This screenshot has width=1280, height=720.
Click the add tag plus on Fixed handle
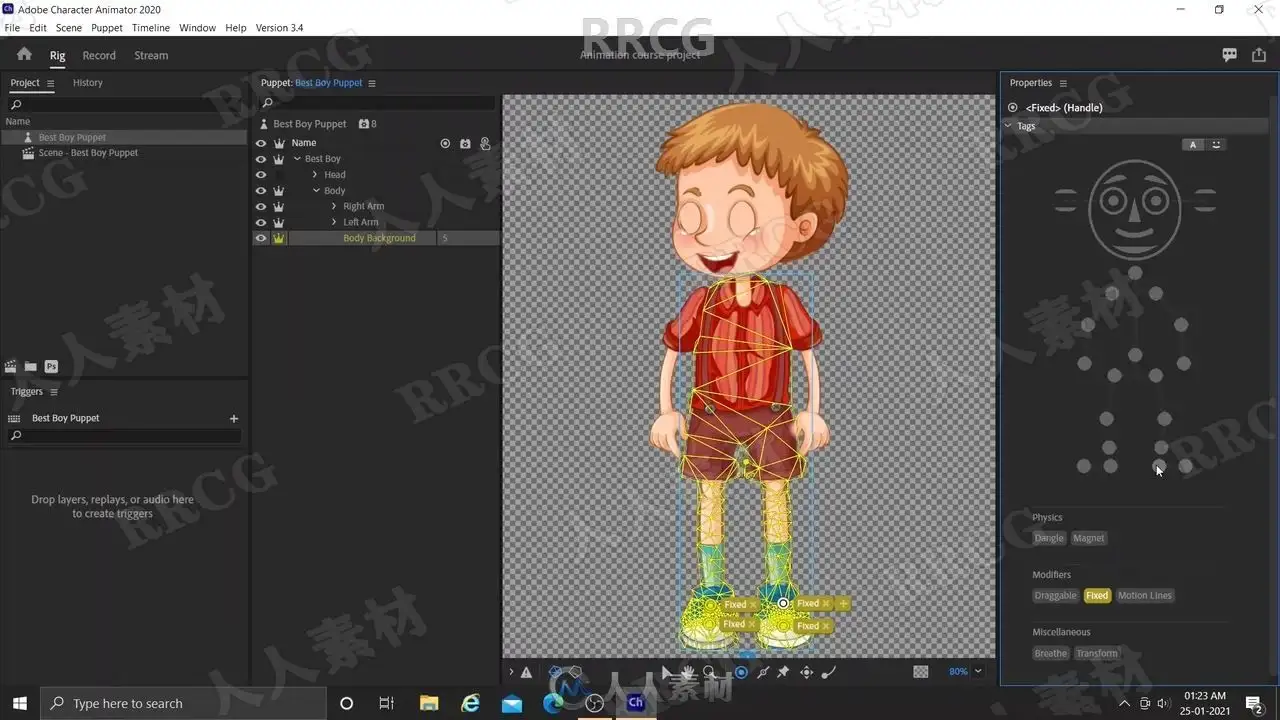click(844, 604)
